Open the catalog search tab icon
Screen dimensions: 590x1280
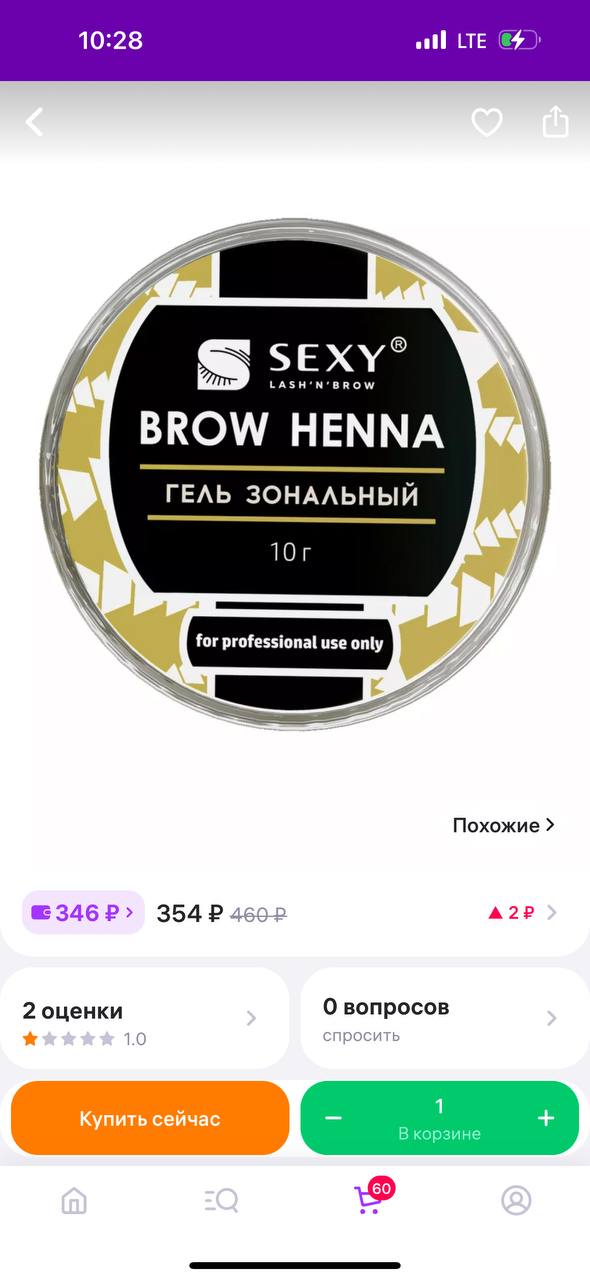click(x=221, y=1200)
